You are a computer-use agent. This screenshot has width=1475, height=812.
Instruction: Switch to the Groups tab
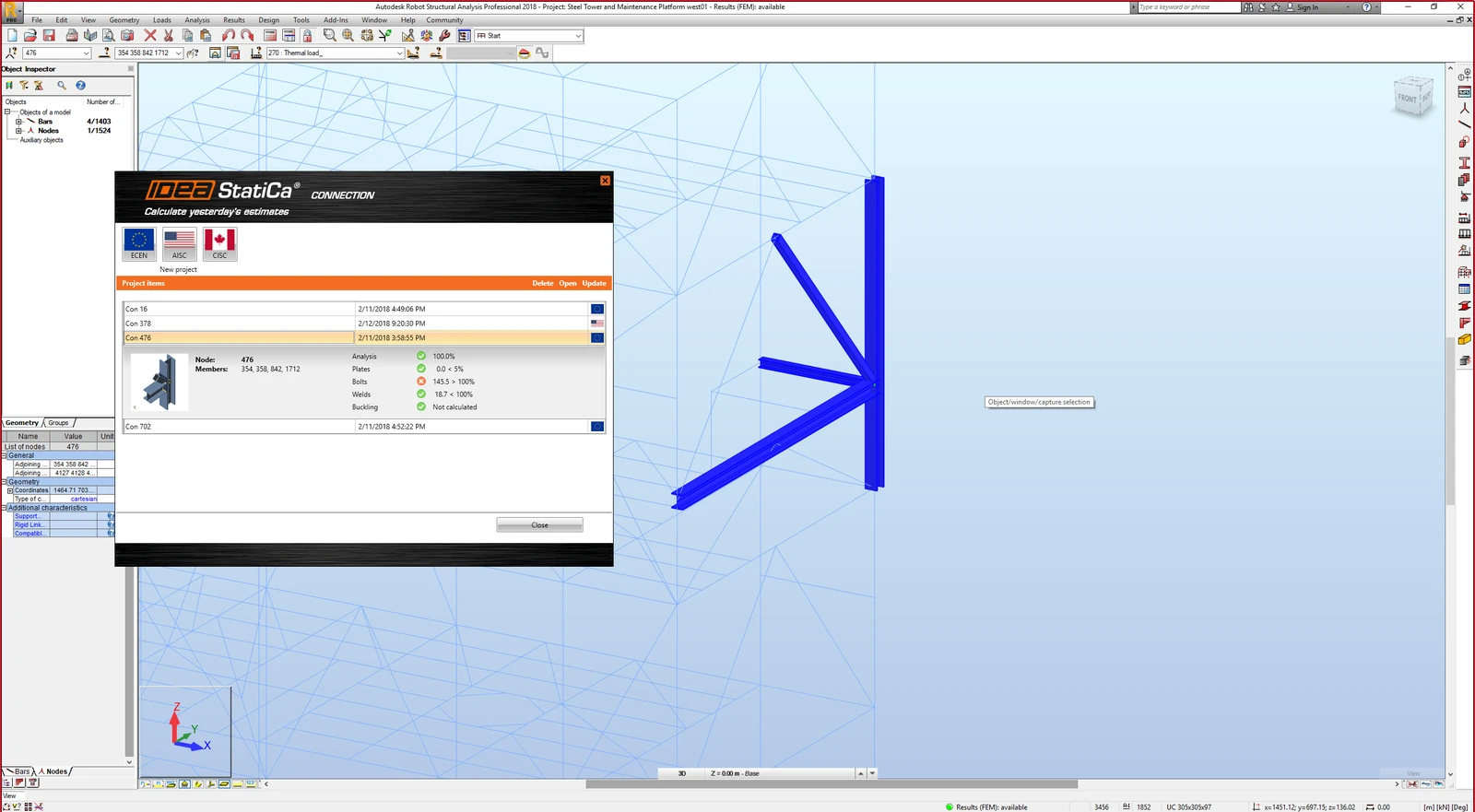click(x=59, y=423)
